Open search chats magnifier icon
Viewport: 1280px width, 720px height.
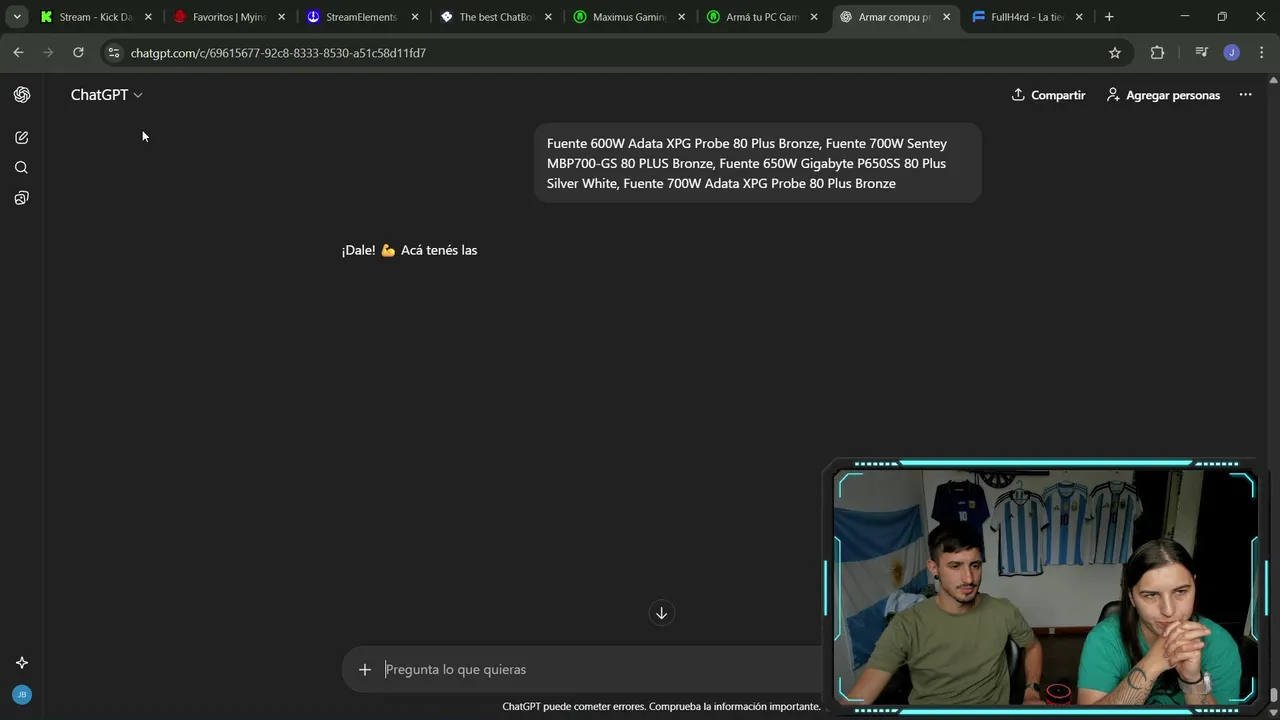pyautogui.click(x=22, y=167)
